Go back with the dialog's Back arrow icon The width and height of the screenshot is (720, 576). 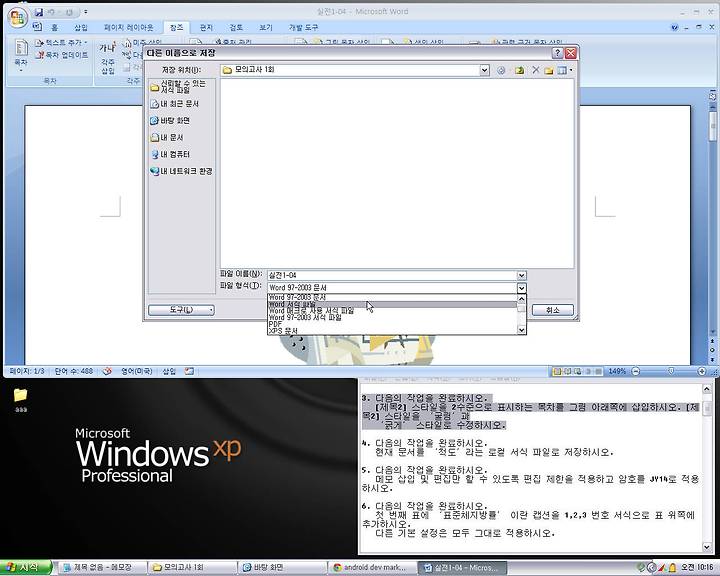[501, 70]
